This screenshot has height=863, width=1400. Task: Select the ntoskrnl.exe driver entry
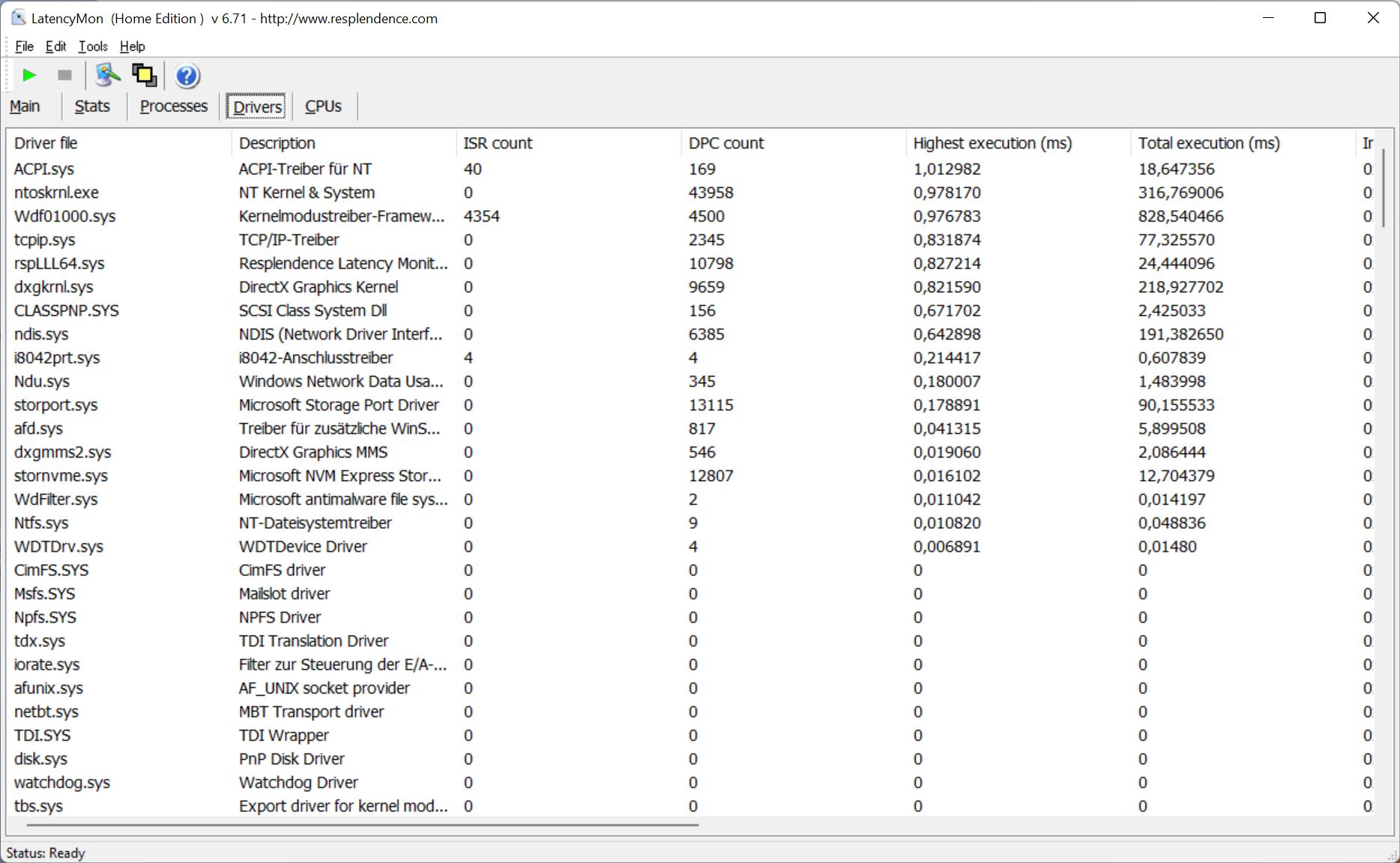[56, 193]
